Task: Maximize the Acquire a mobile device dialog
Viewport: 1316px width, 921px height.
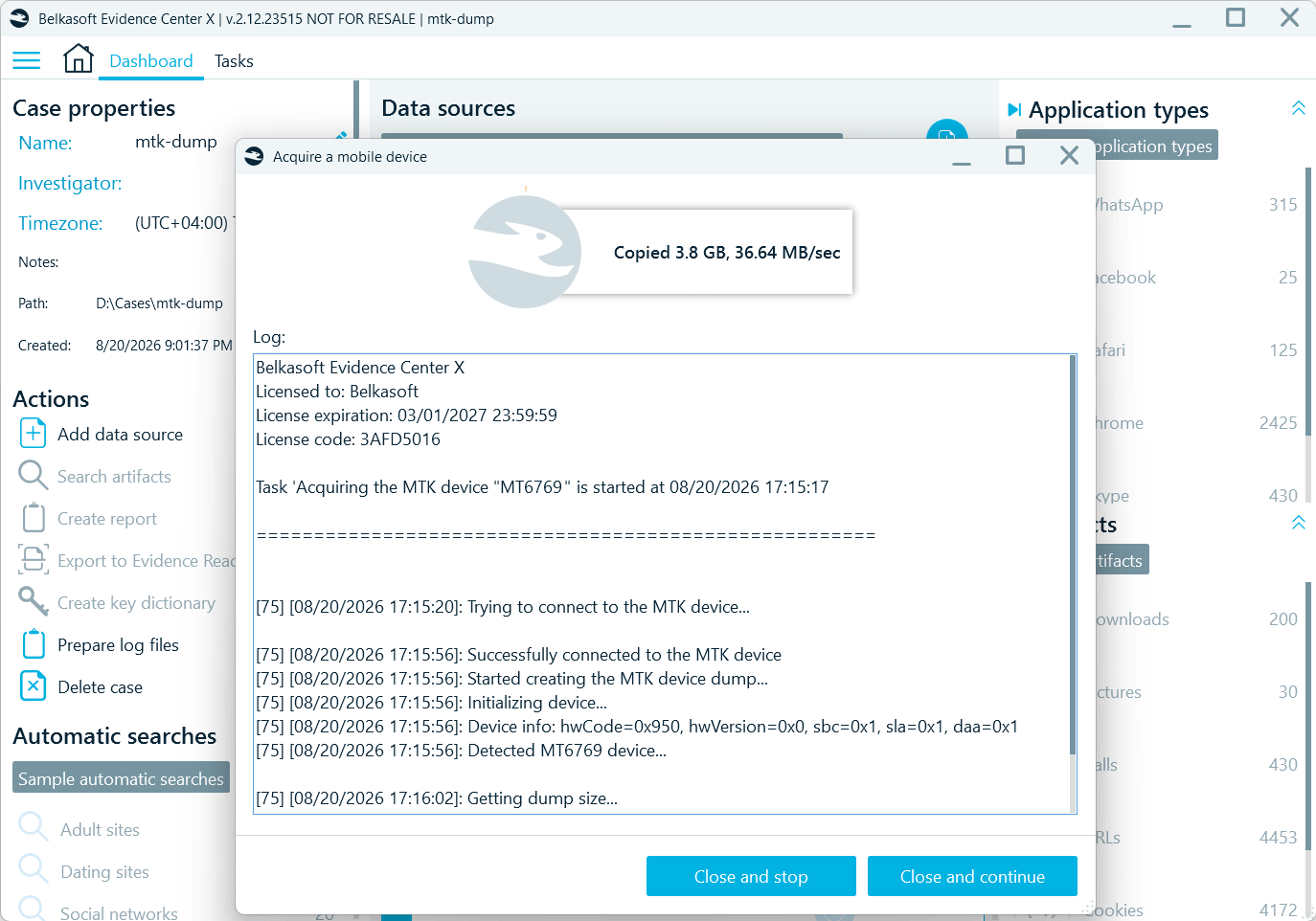Action: coord(1015,155)
